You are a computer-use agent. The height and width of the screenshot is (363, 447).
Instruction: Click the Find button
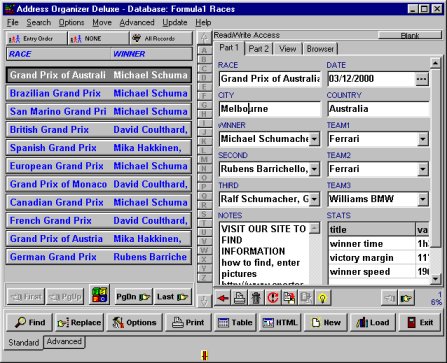coord(30,322)
